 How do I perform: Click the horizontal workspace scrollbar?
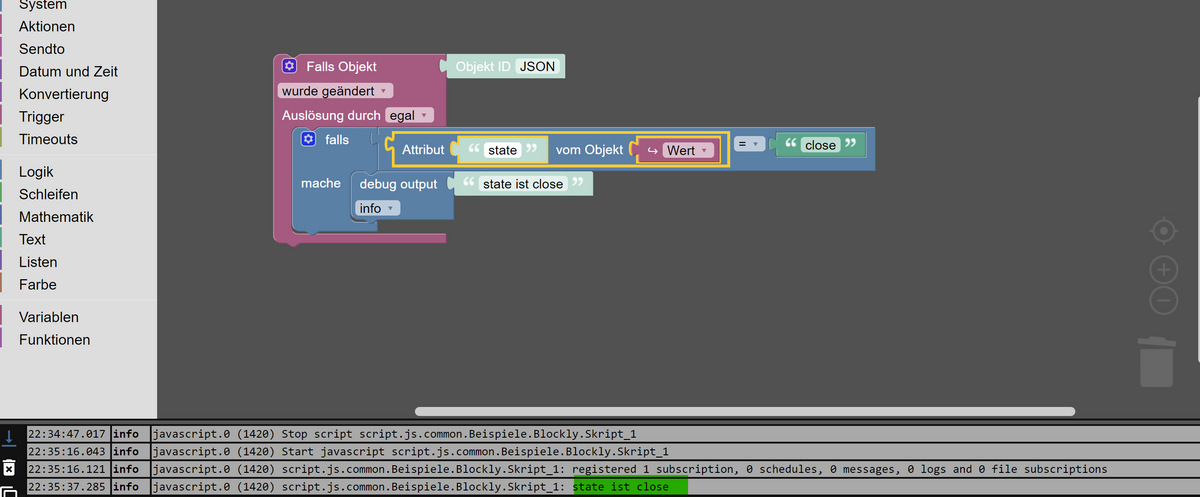coord(745,411)
